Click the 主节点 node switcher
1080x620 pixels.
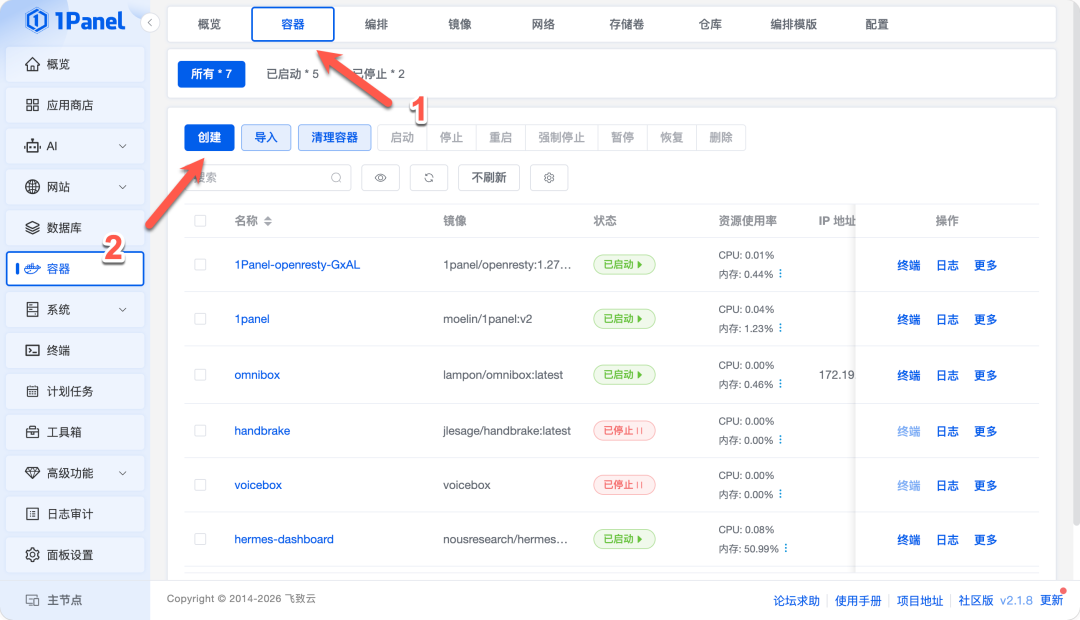tap(75, 600)
